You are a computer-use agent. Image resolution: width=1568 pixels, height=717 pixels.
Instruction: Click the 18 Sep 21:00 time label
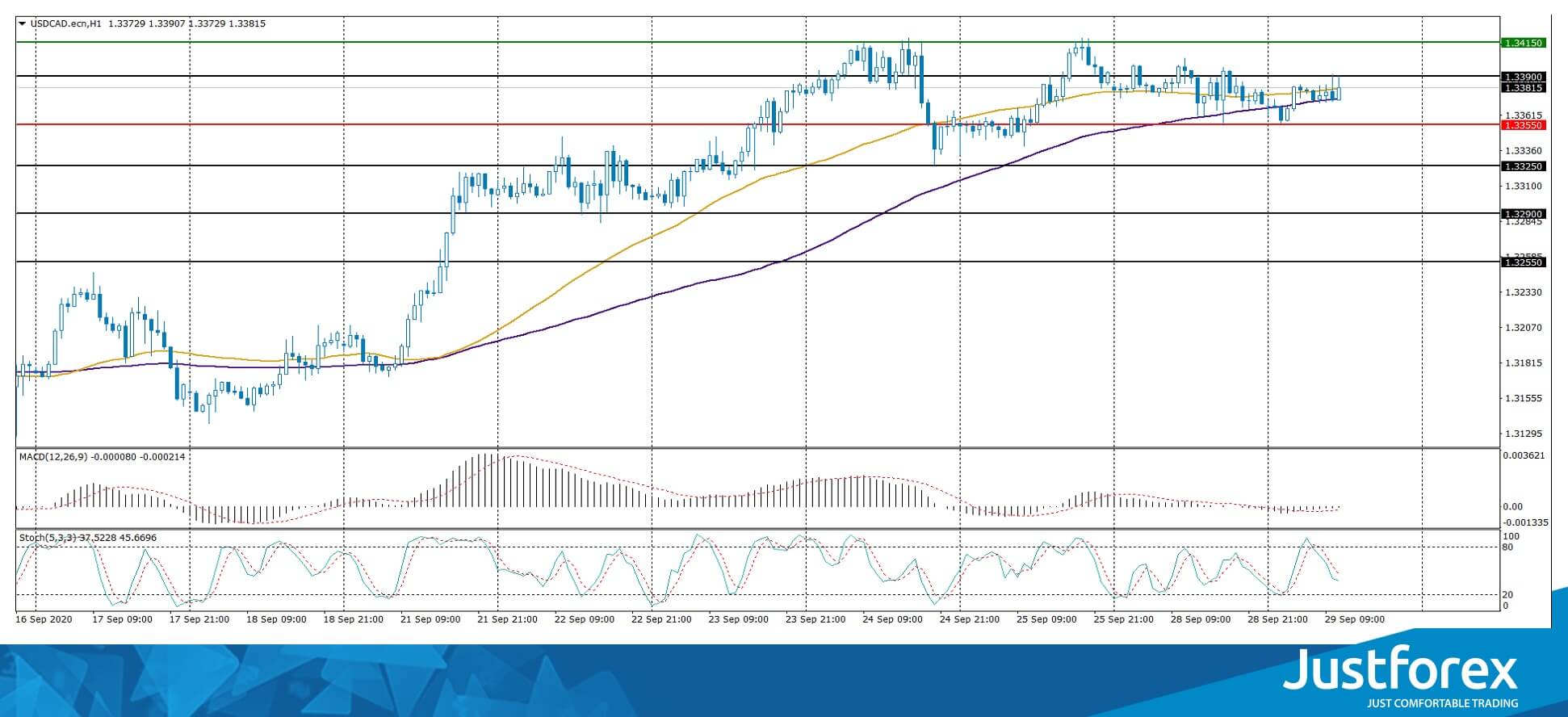pos(353,620)
